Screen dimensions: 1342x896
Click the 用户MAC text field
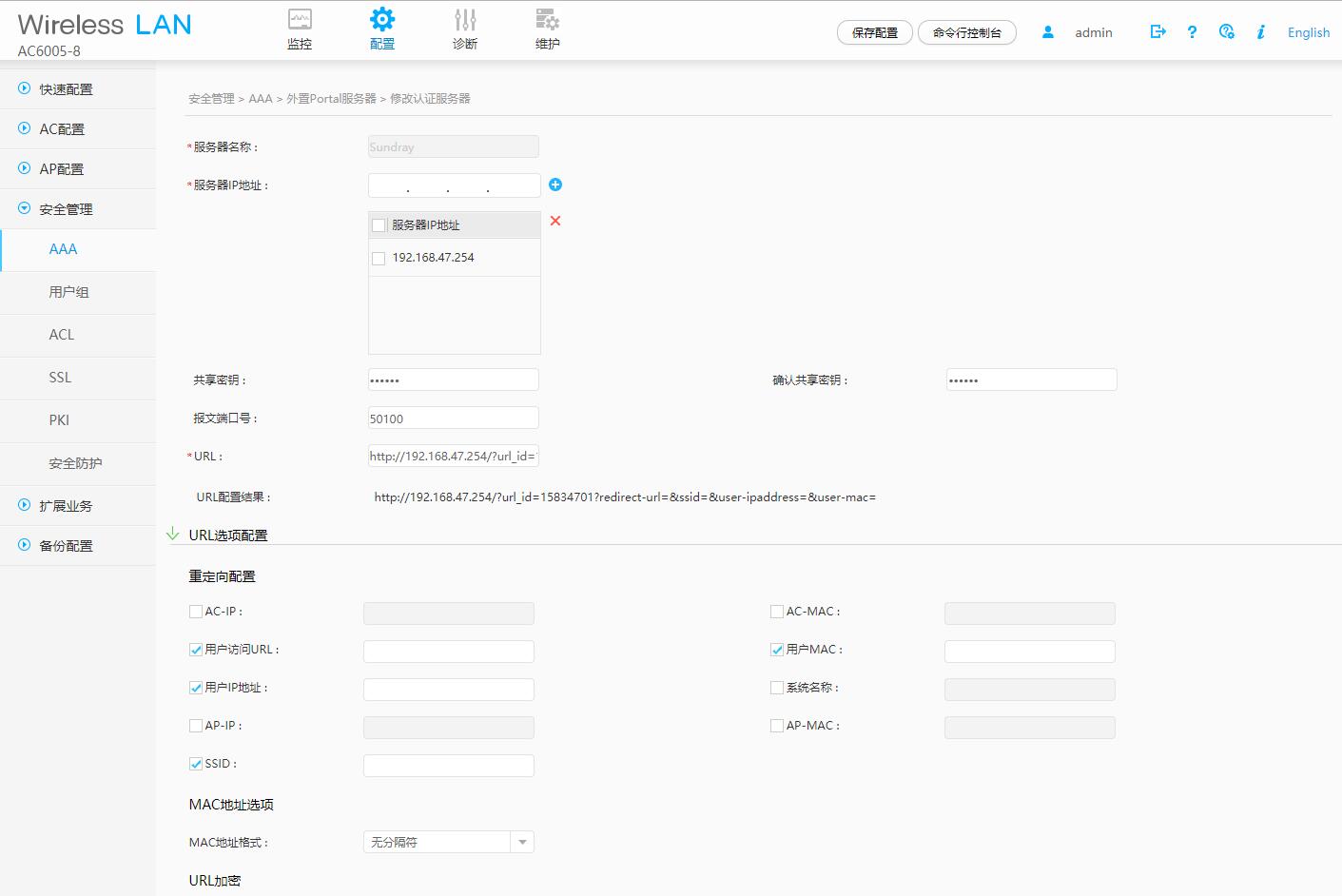click(x=1030, y=652)
